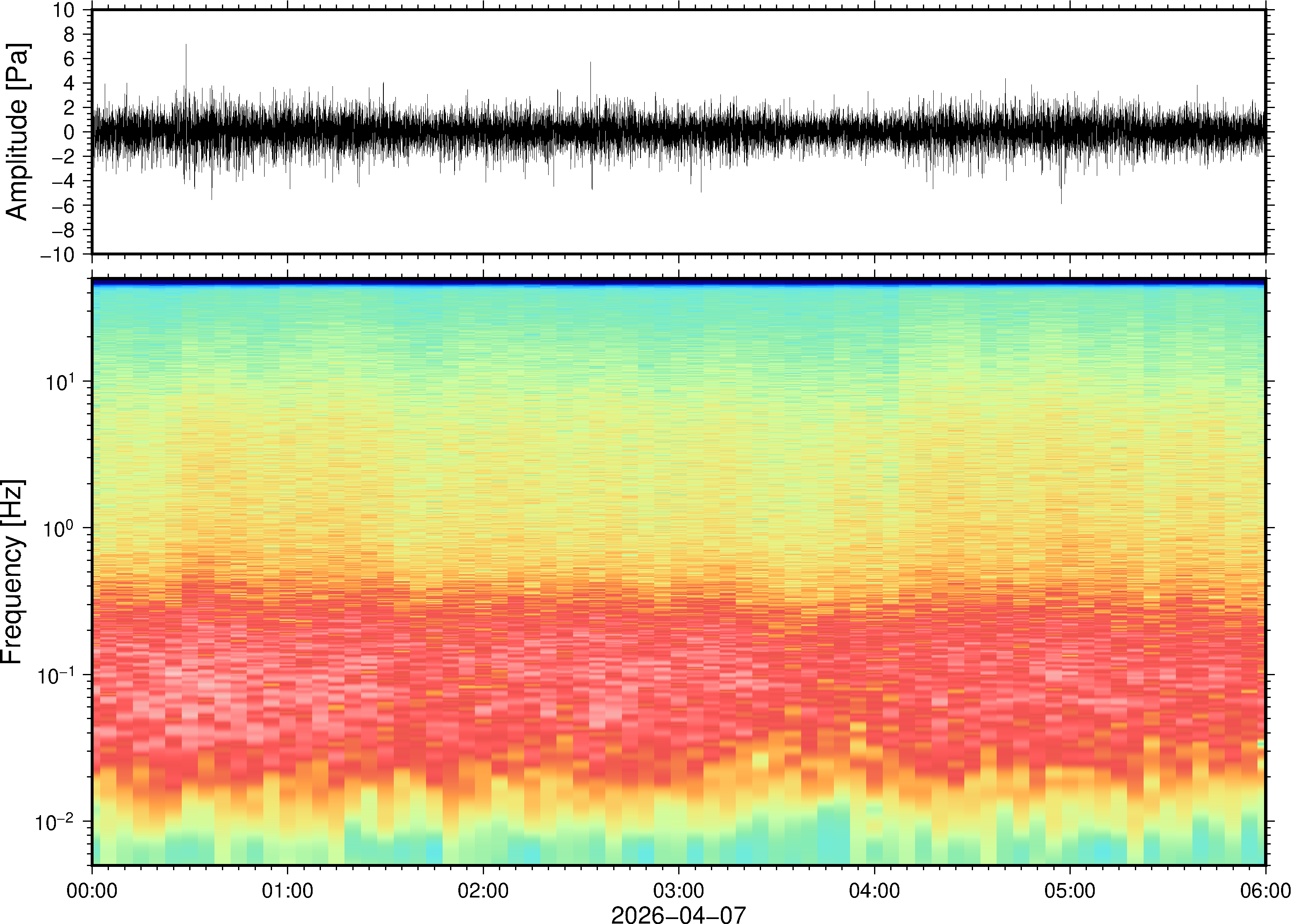Click the 10^-1 frequency tick label
The height and width of the screenshot is (924, 1291).
click(x=56, y=675)
